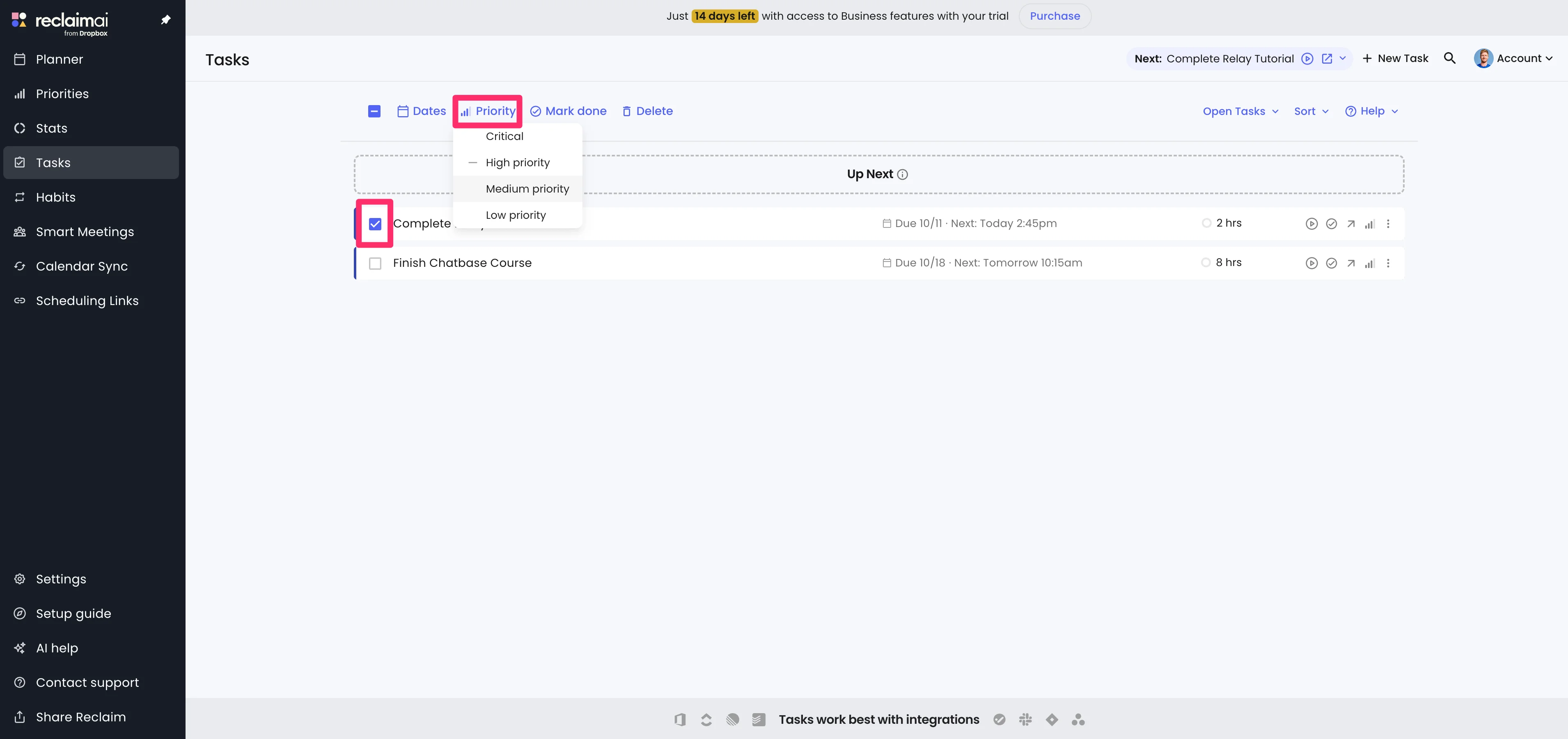Mark Finish Chatbase Course done via check icon
This screenshot has height=739, width=1568.
(1331, 264)
